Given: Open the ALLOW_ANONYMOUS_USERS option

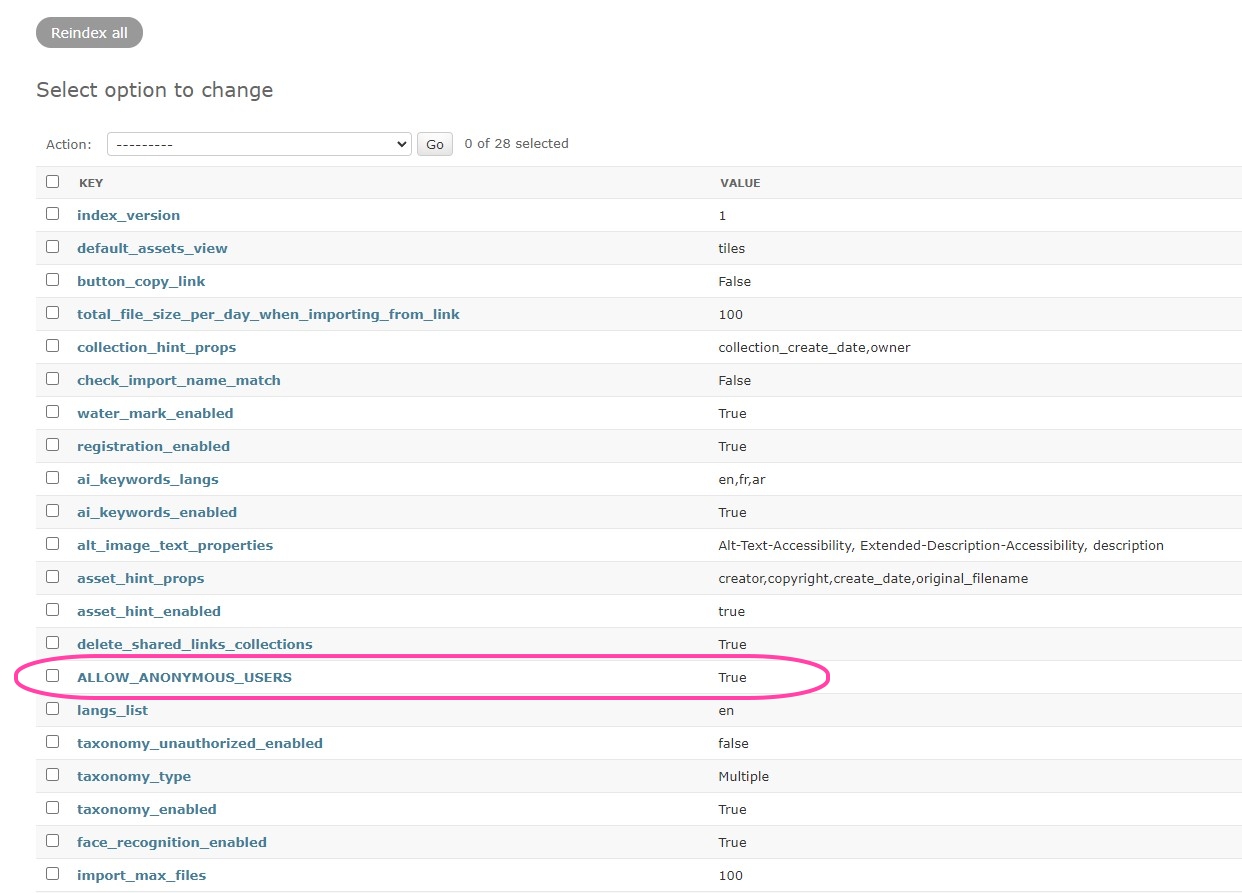Looking at the screenshot, I should (x=185, y=677).
